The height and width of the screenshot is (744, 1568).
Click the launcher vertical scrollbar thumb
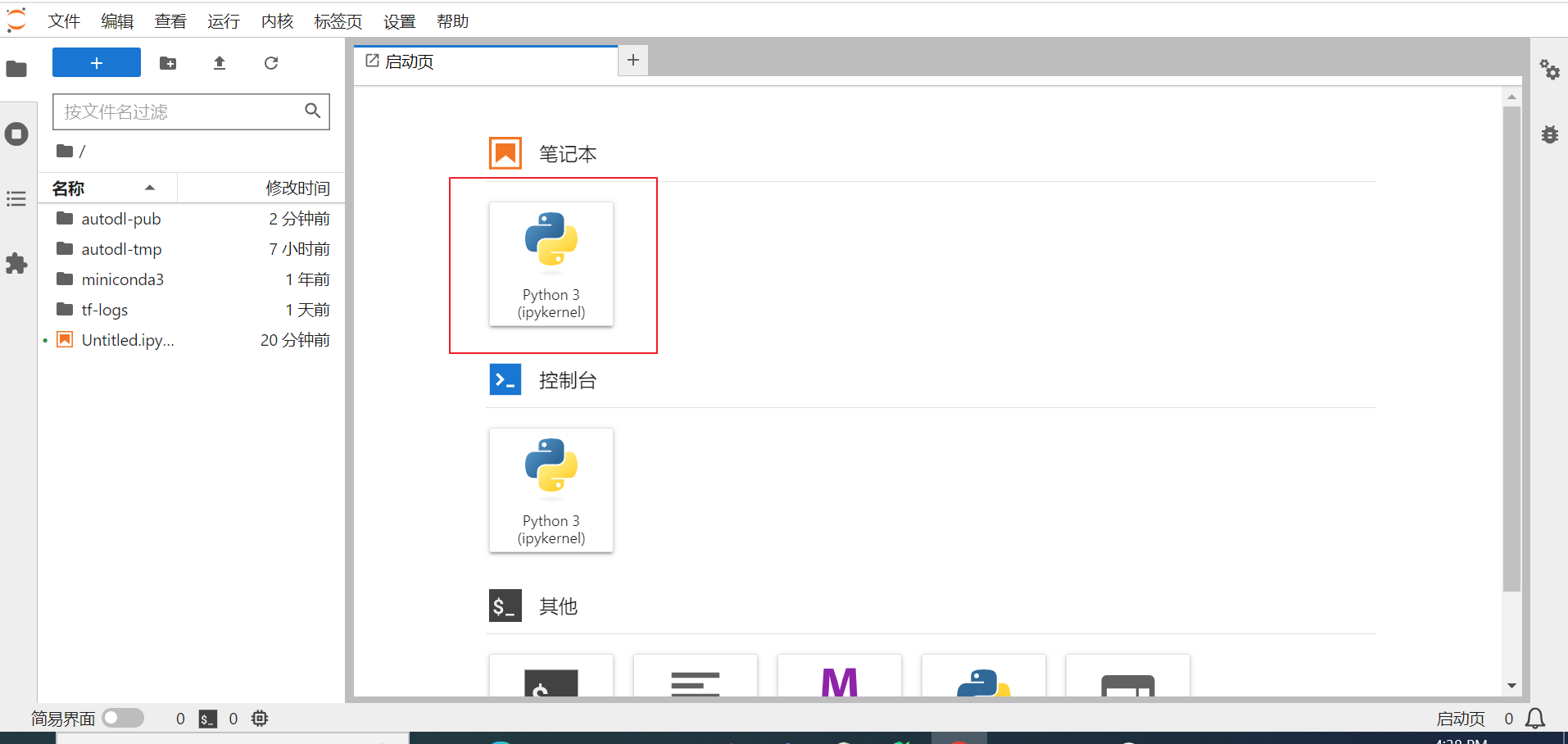coord(1511,348)
